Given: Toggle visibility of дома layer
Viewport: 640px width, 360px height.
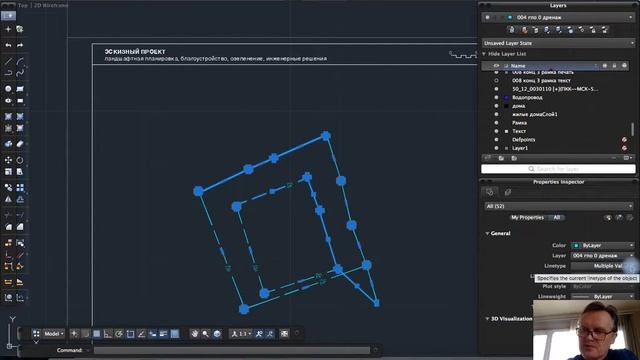Looking at the screenshot, I should 496,106.
